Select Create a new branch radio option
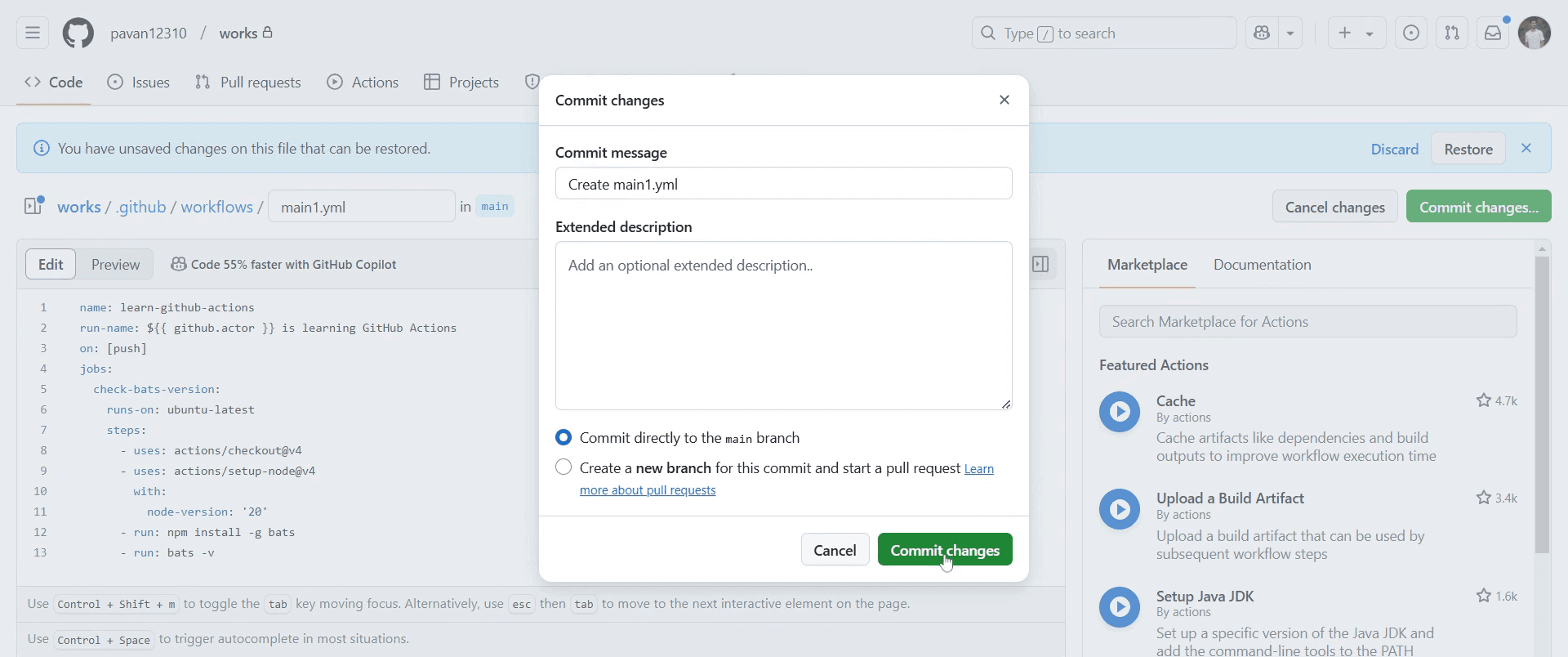The image size is (1568, 657). 563,468
